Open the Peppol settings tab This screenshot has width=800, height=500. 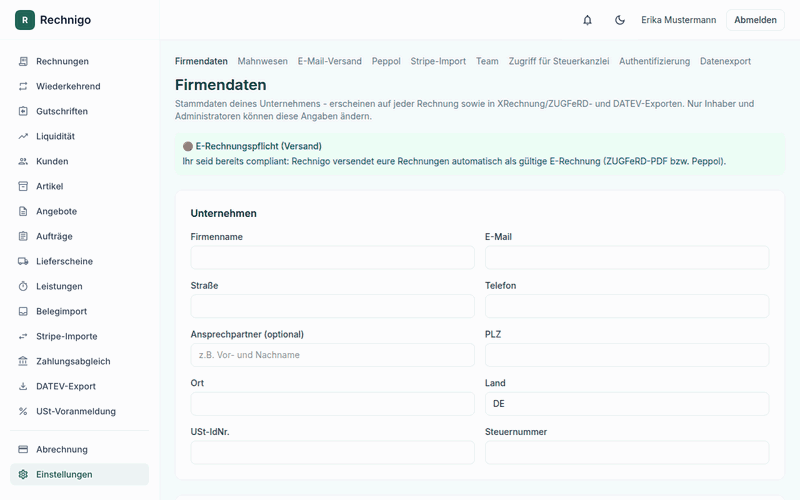386,61
